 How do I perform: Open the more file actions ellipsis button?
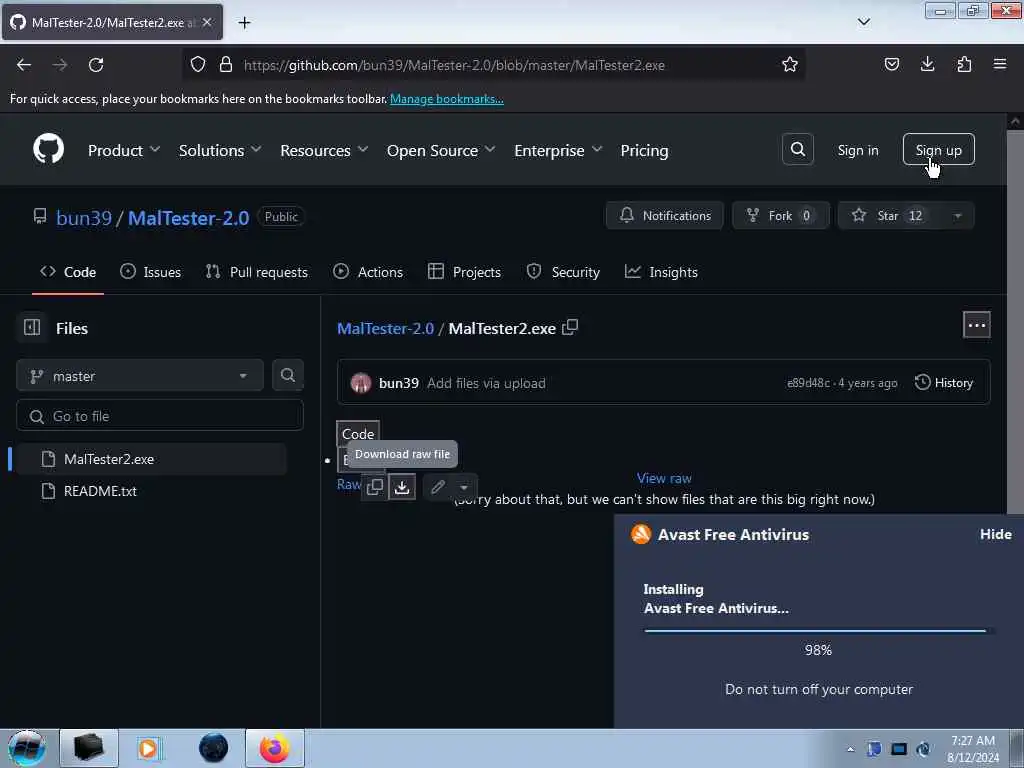coord(976,325)
